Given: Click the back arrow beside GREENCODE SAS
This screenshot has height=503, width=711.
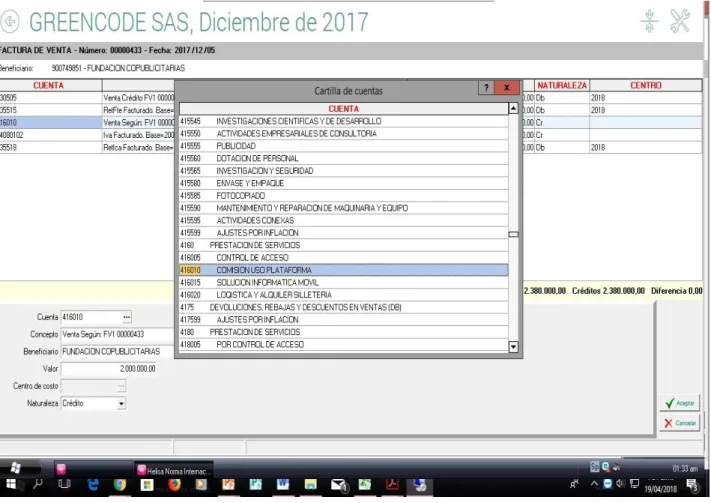Looking at the screenshot, I should (x=10, y=21).
